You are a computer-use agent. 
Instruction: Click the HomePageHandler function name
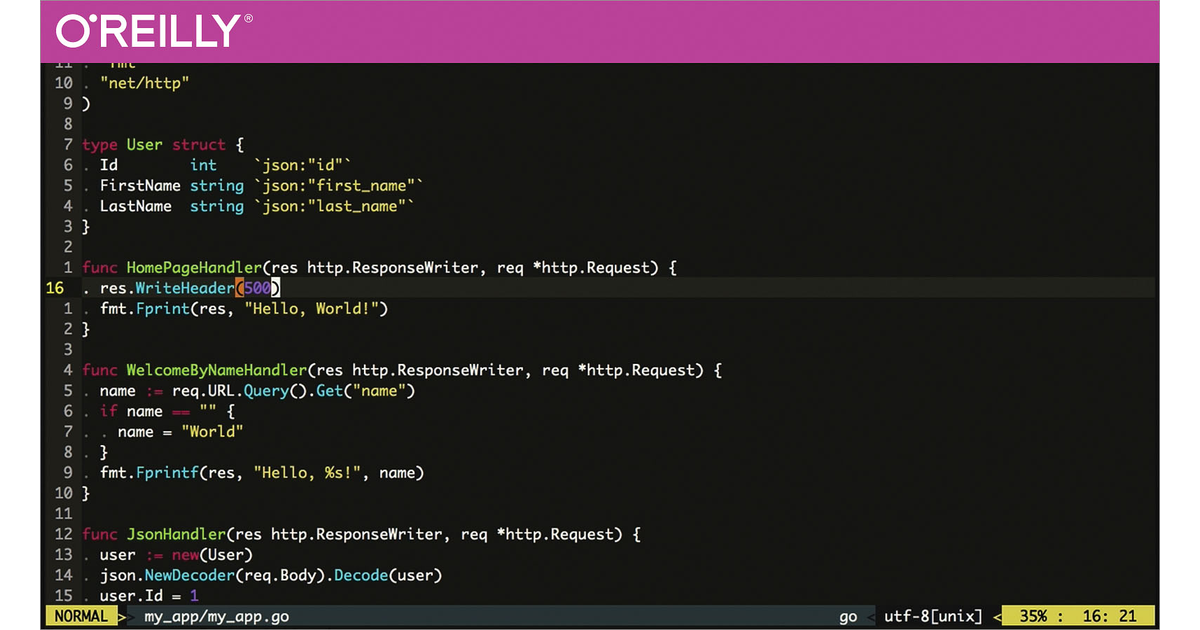tap(194, 268)
